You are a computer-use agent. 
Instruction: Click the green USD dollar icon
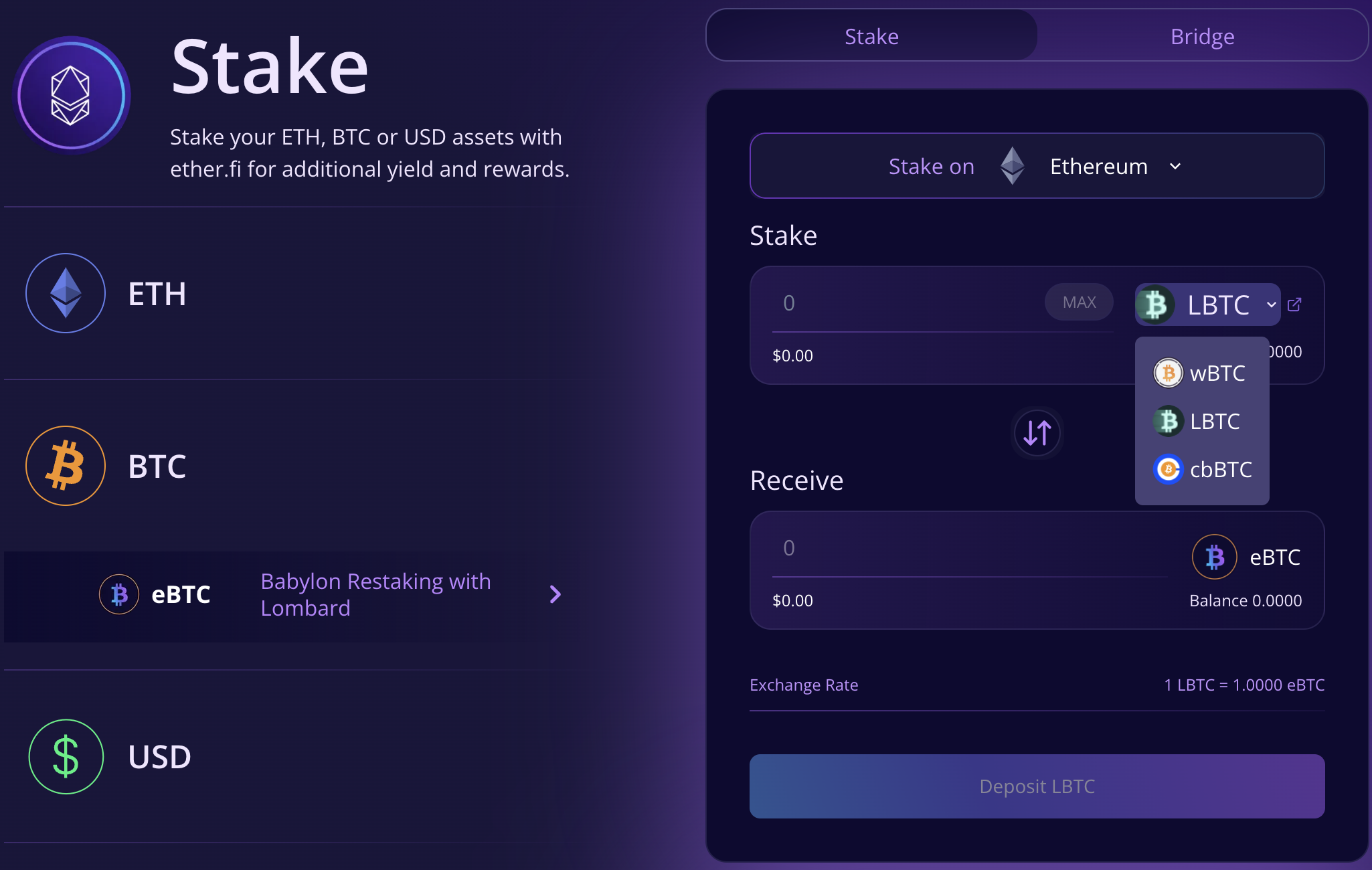pos(66,756)
